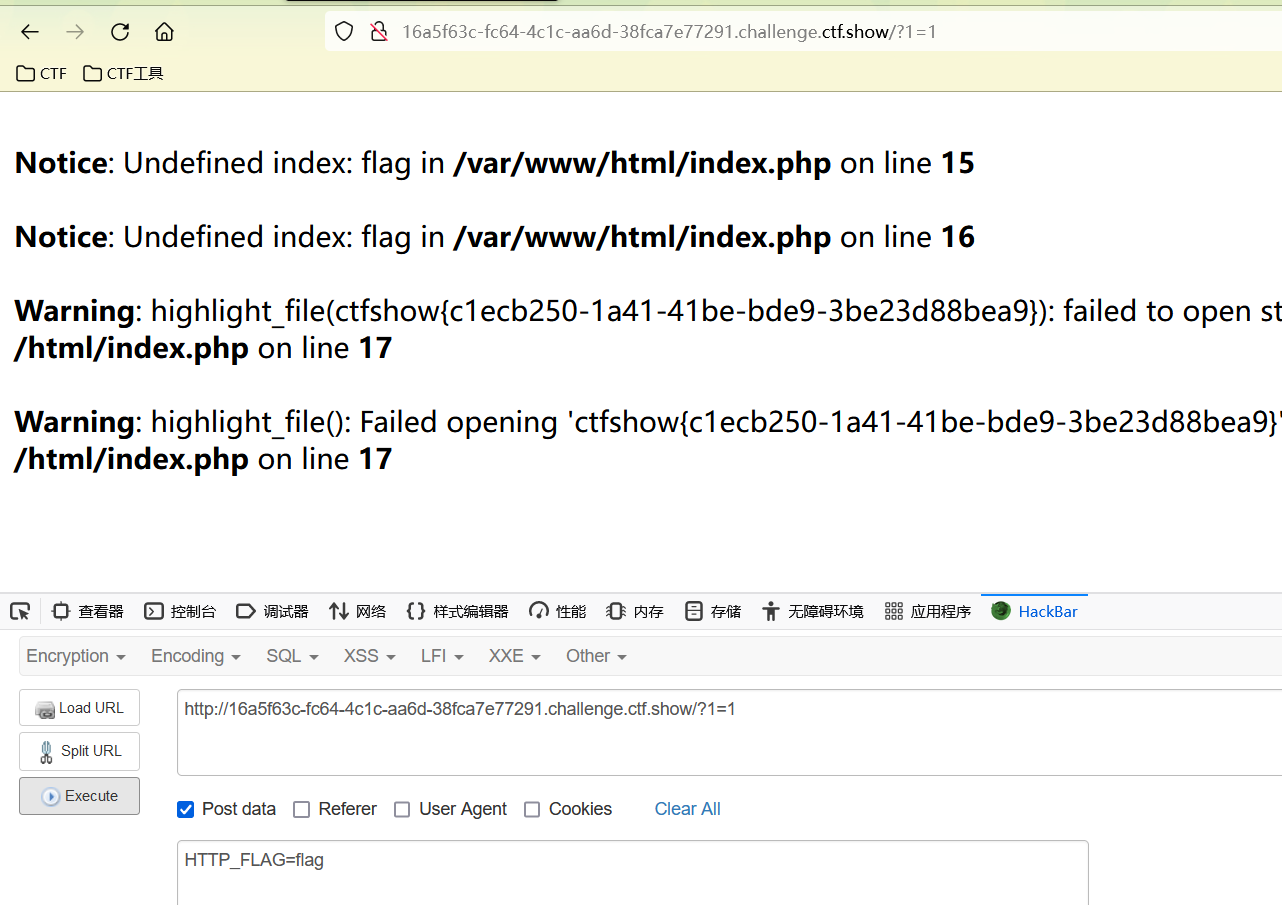Open the 性能 (Performance) panel

556,611
